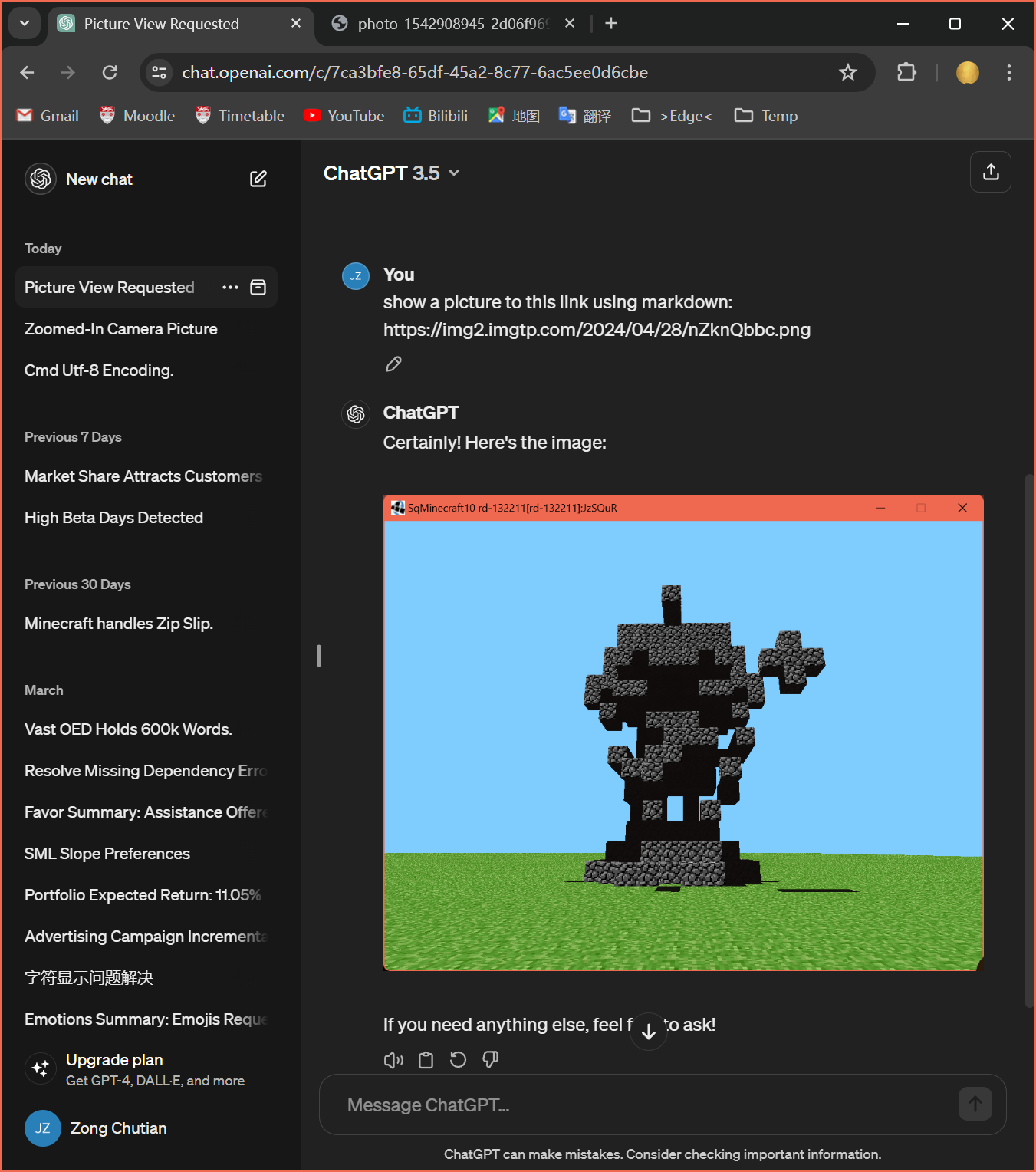The height and width of the screenshot is (1172, 1036).
Task: Open the YouTube bookmark
Action: (x=344, y=116)
